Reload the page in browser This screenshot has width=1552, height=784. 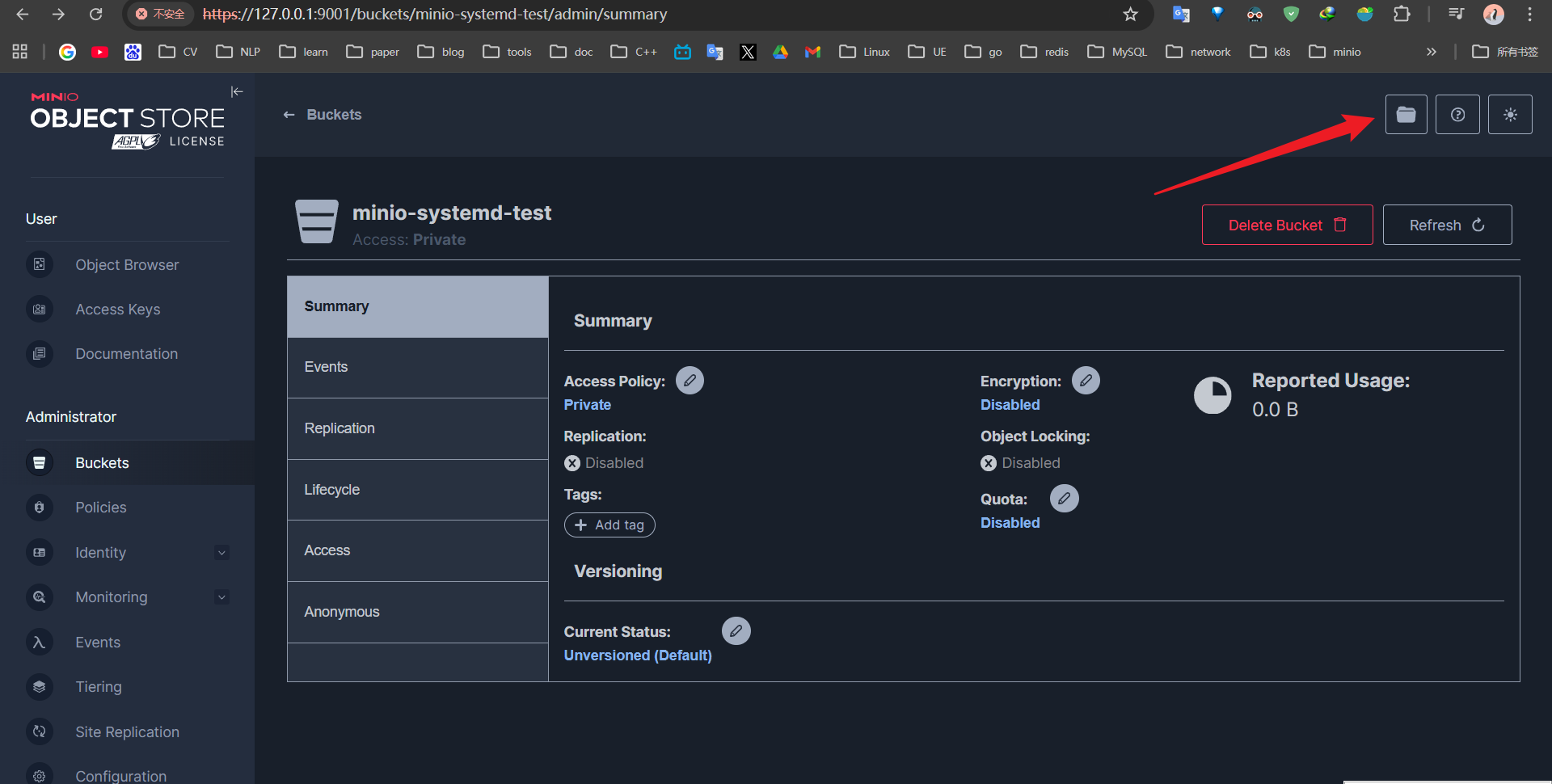(95, 15)
